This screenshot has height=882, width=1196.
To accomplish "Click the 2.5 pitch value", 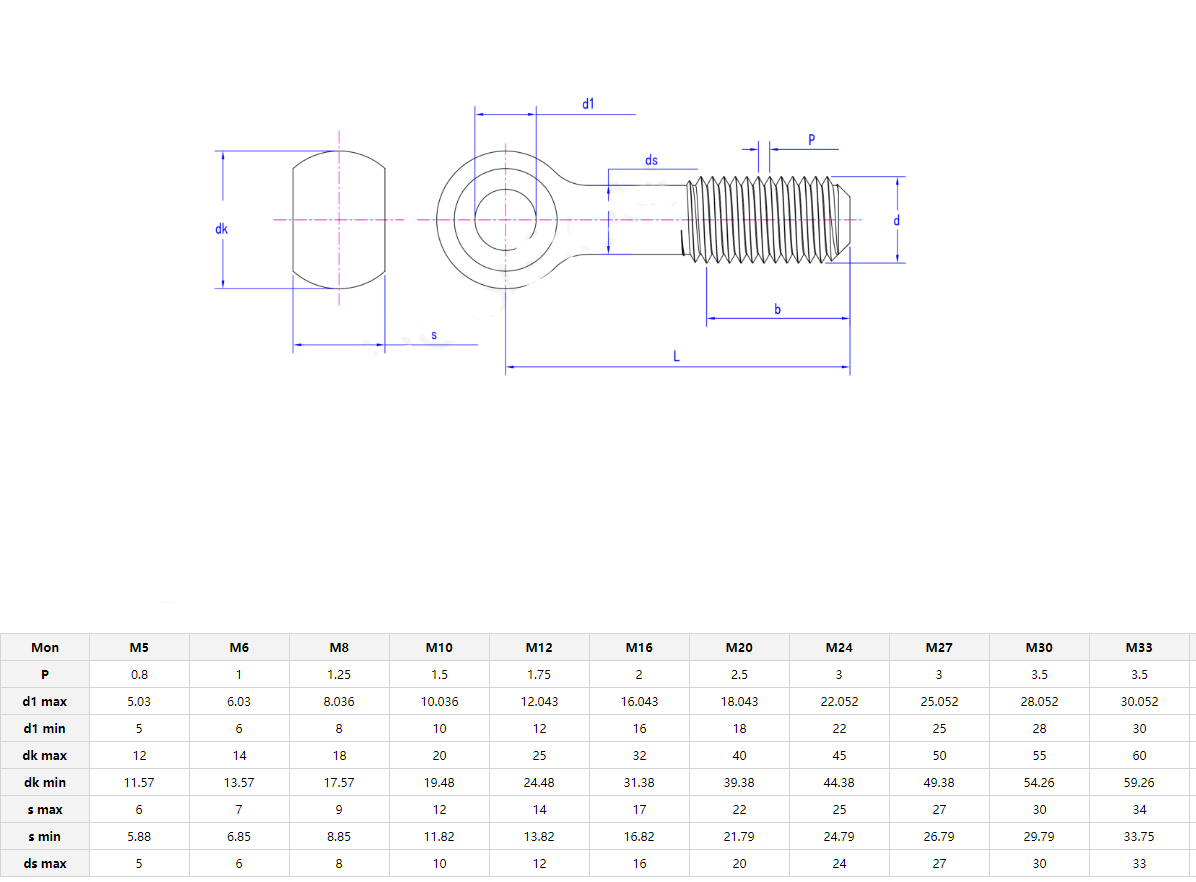I will tap(739, 674).
